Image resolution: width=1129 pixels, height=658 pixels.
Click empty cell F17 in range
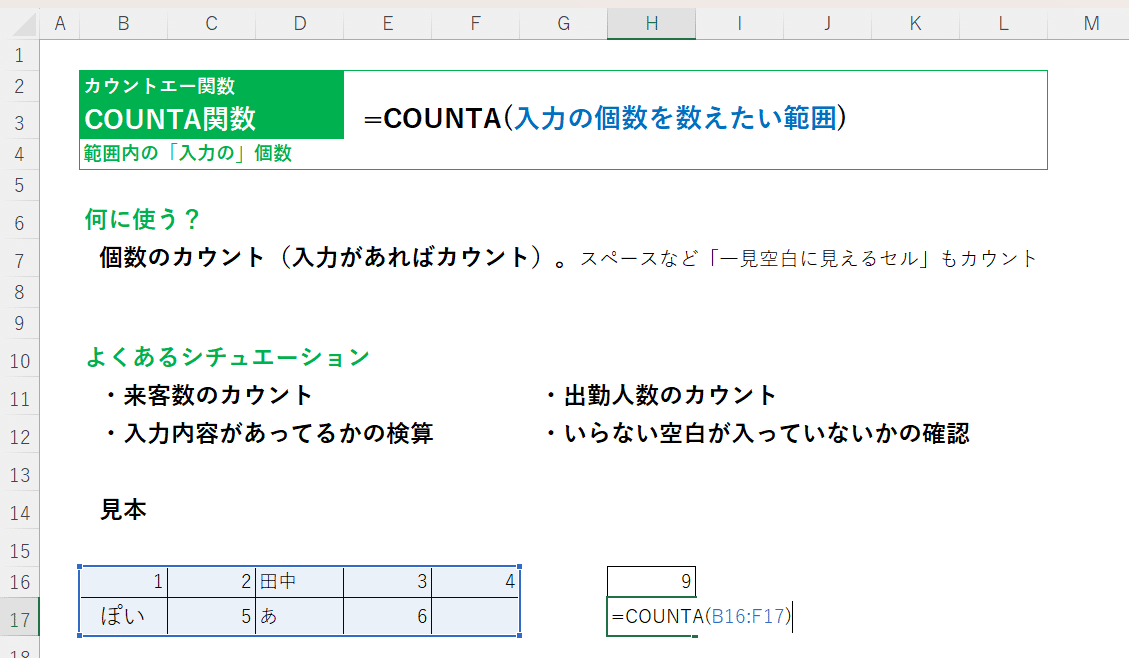click(475, 616)
